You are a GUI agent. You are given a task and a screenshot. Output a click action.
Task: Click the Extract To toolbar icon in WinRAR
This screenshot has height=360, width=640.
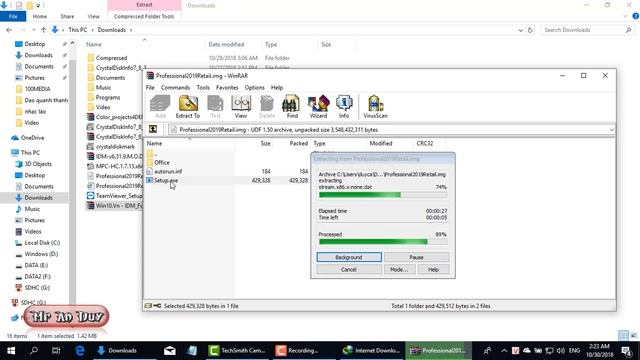pos(188,107)
